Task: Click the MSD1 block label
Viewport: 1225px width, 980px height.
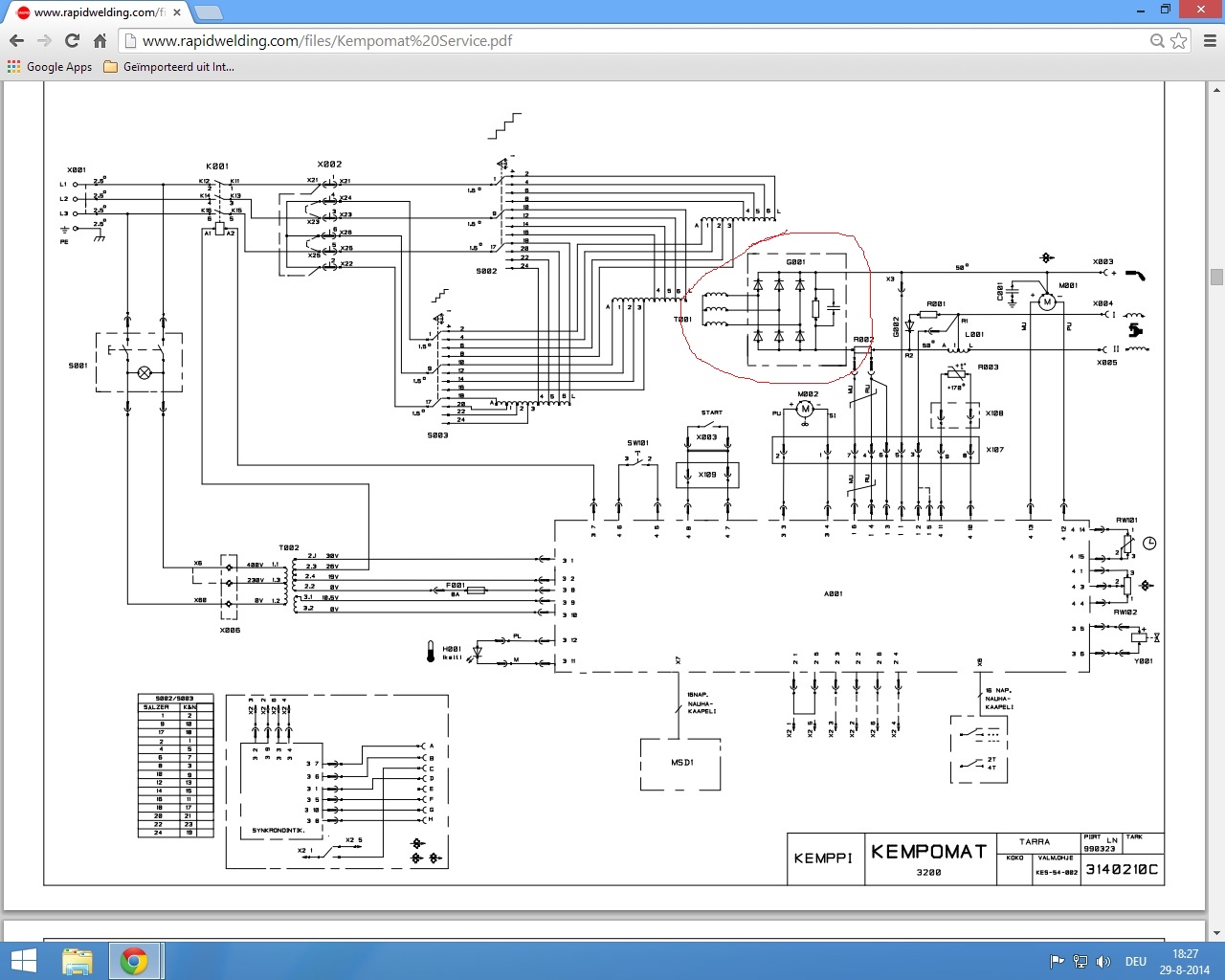Action: [x=681, y=763]
